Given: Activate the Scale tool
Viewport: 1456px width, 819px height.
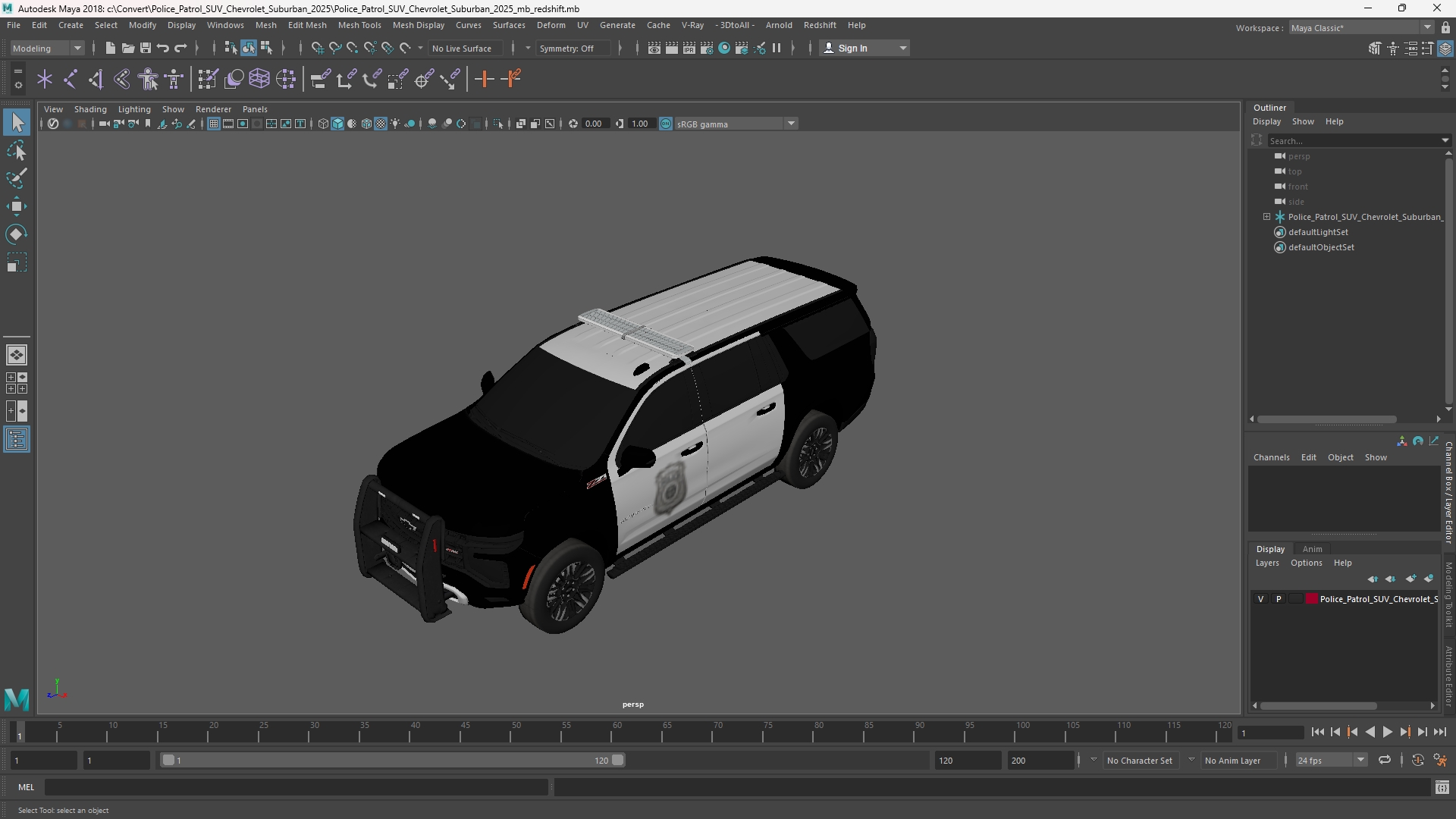Looking at the screenshot, I should coord(17,262).
